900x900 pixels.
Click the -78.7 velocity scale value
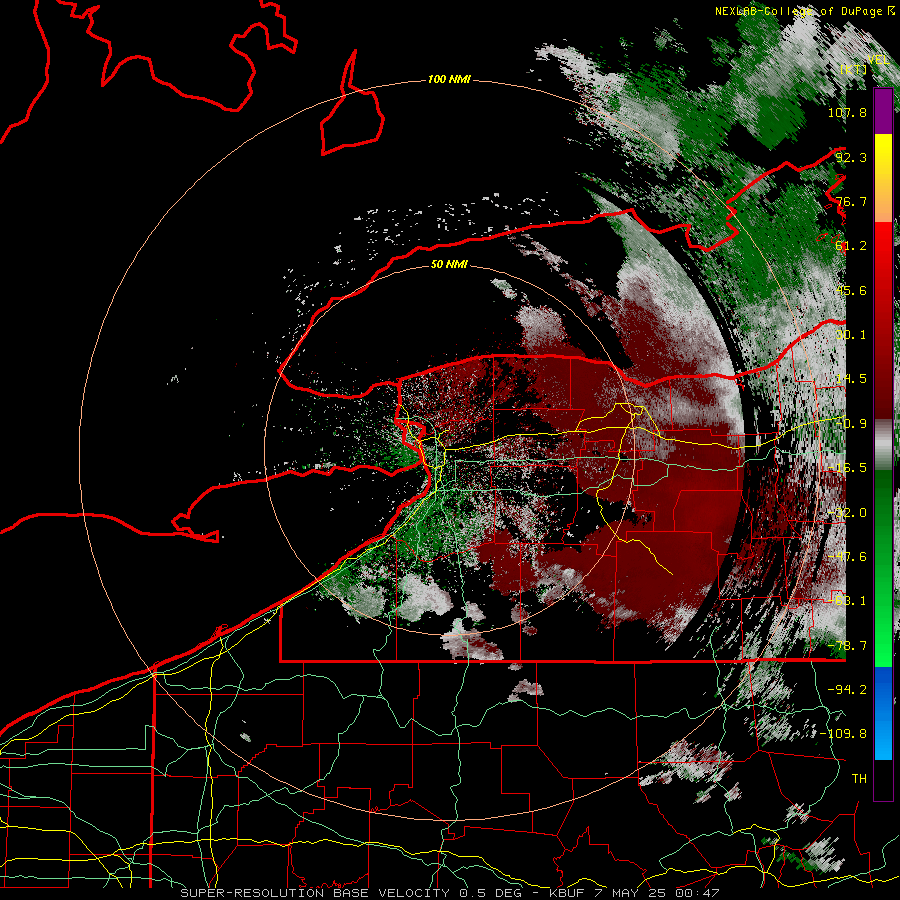(x=847, y=646)
